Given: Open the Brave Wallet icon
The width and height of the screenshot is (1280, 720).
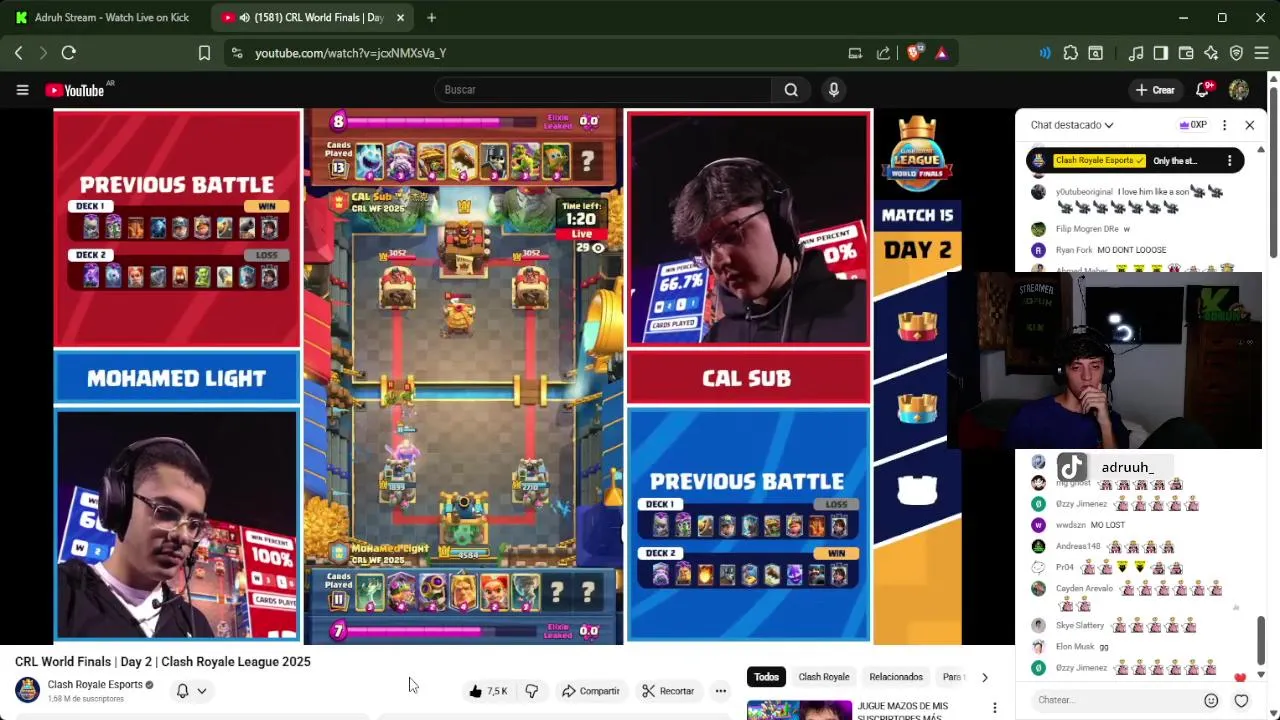Looking at the screenshot, I should click(1186, 53).
